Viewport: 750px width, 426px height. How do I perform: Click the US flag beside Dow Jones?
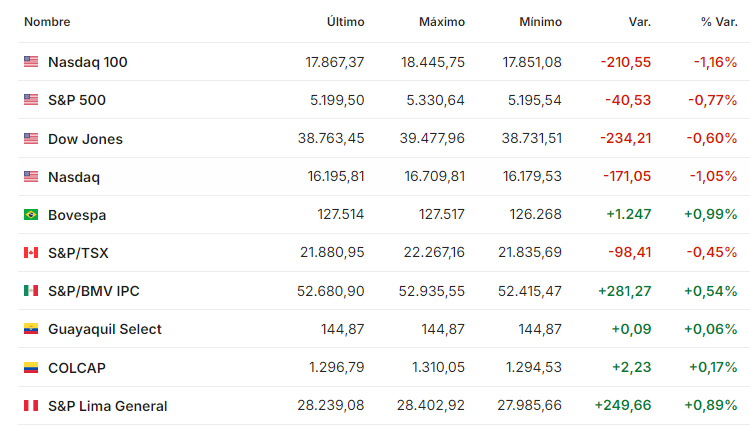(31, 139)
